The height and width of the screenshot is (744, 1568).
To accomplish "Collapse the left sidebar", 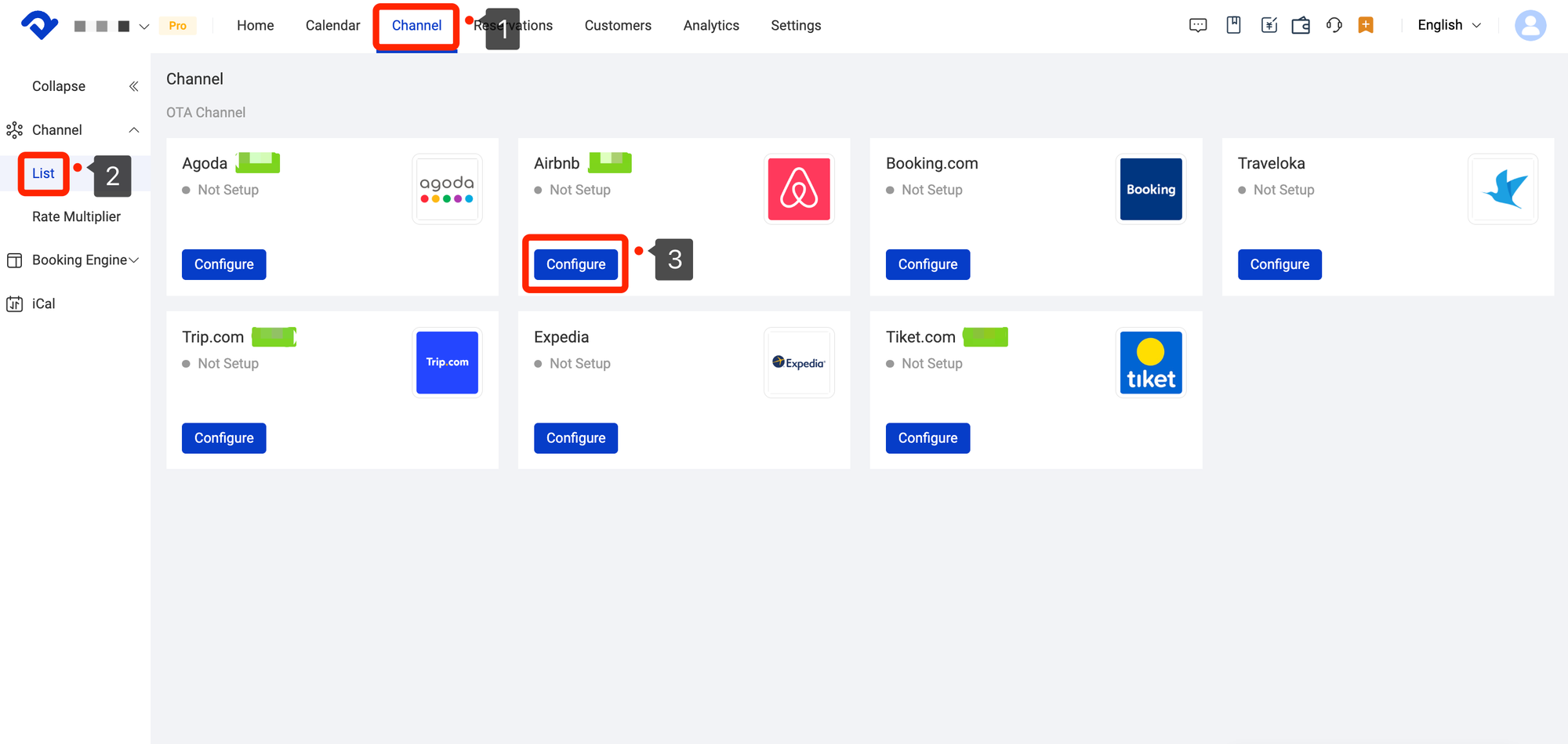I will click(133, 86).
